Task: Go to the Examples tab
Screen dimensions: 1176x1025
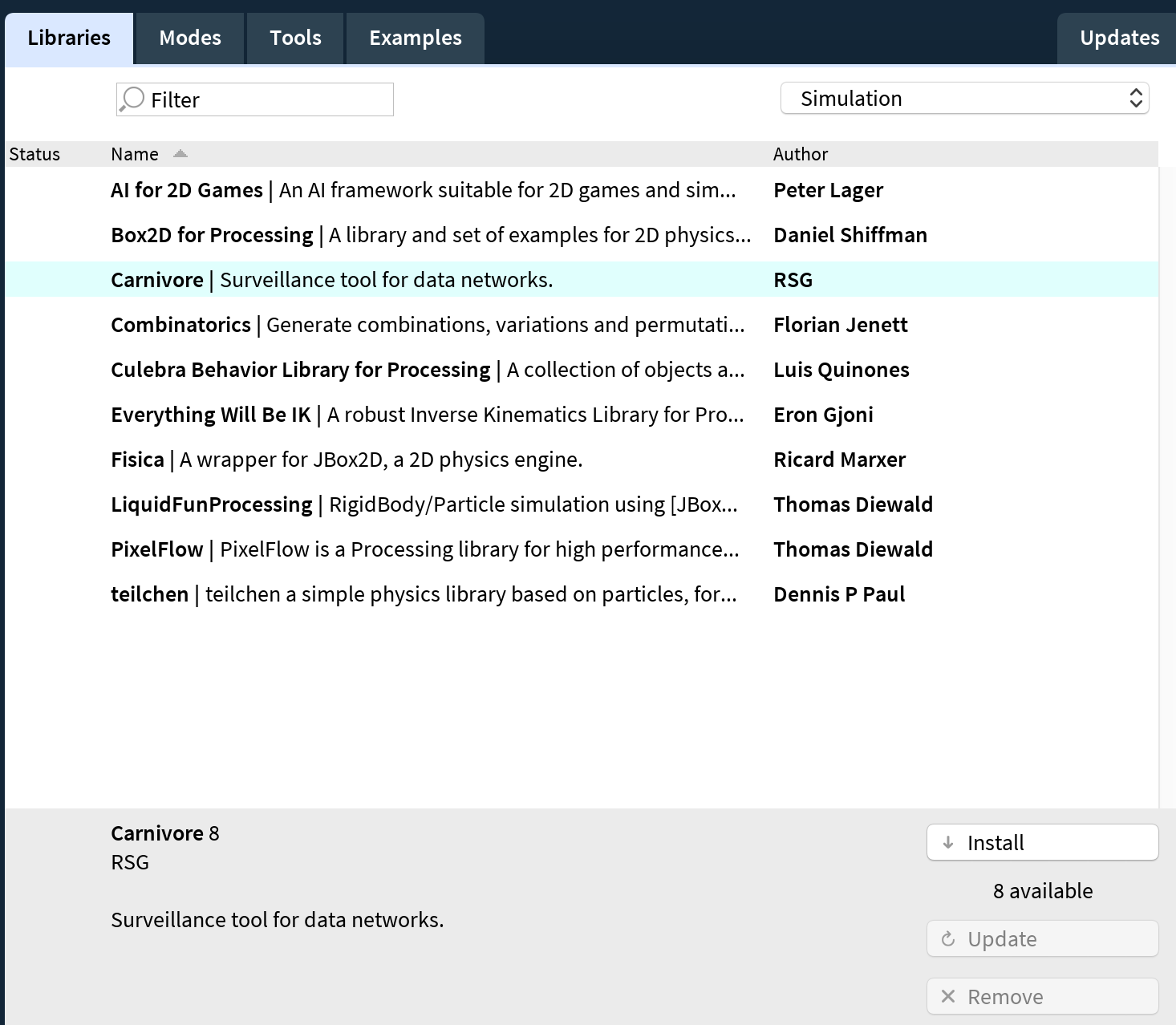Action: tap(415, 38)
